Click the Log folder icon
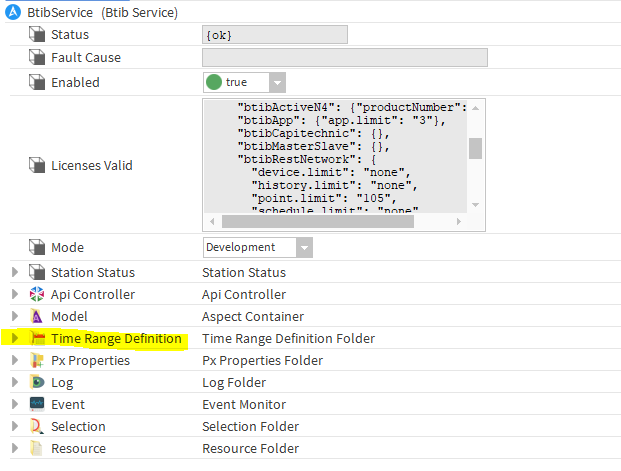 click(x=37, y=383)
